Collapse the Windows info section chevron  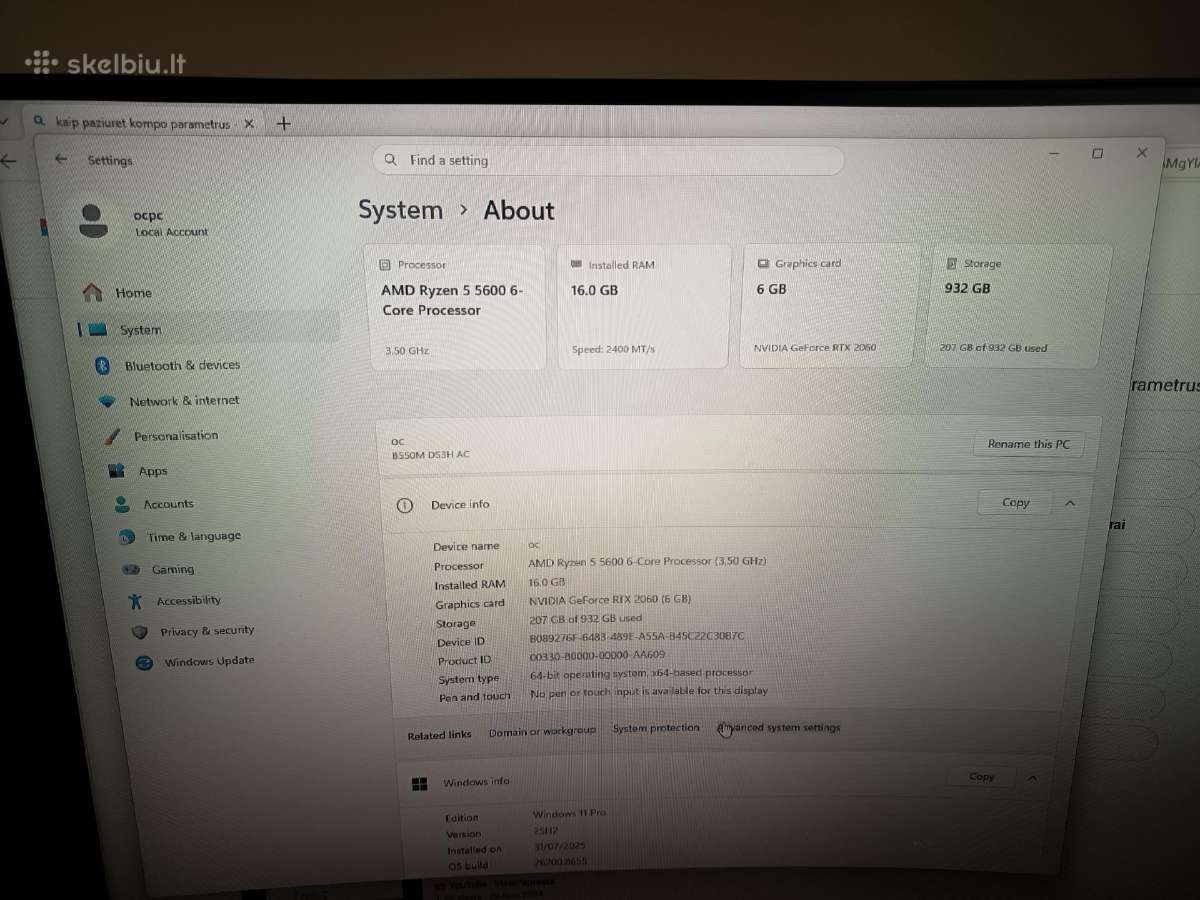pos(1032,777)
